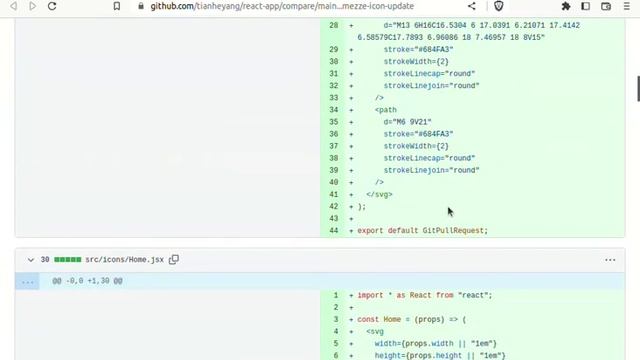Share the page using the share icon

tap(472, 6)
